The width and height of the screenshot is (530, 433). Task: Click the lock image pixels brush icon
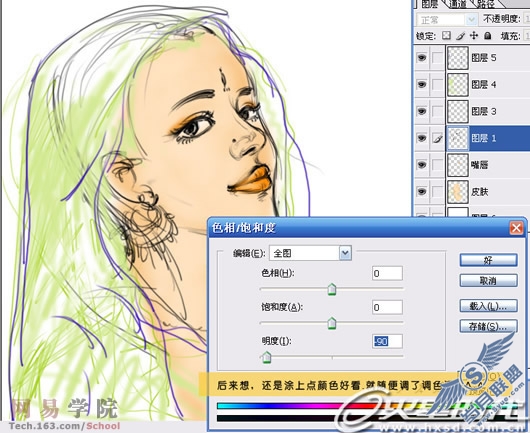click(460, 35)
